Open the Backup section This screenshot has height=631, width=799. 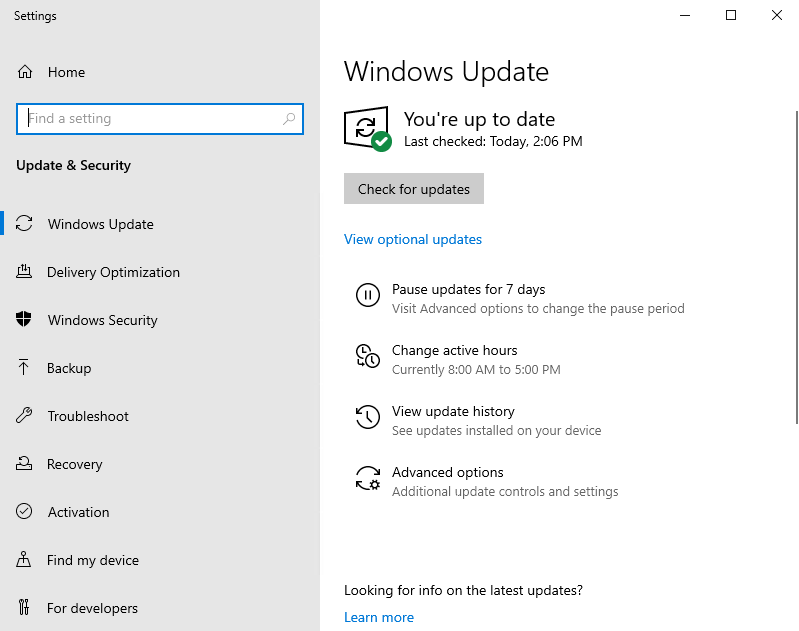pyautogui.click(x=69, y=367)
